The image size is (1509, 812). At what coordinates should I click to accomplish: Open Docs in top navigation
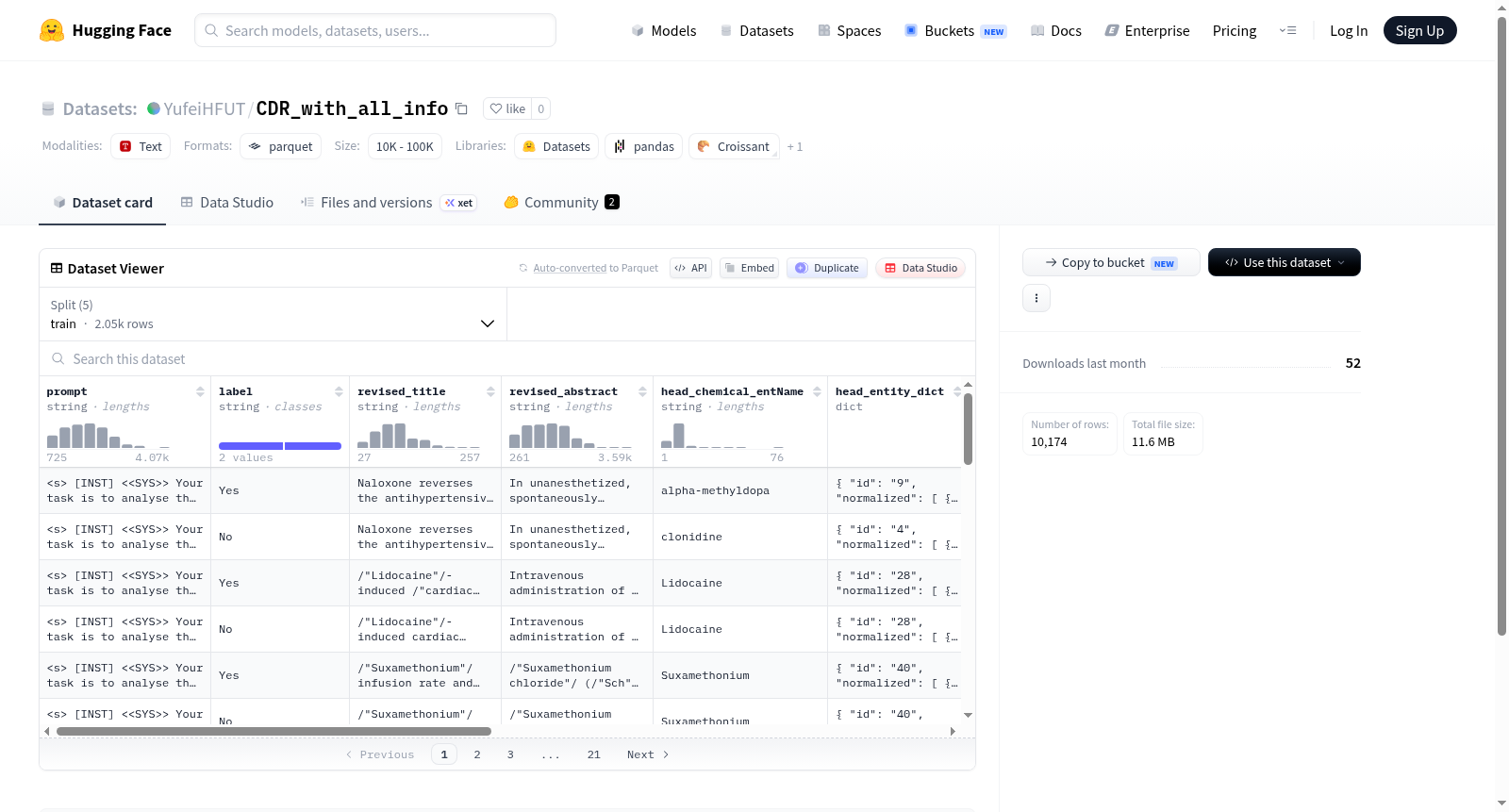(x=1055, y=30)
